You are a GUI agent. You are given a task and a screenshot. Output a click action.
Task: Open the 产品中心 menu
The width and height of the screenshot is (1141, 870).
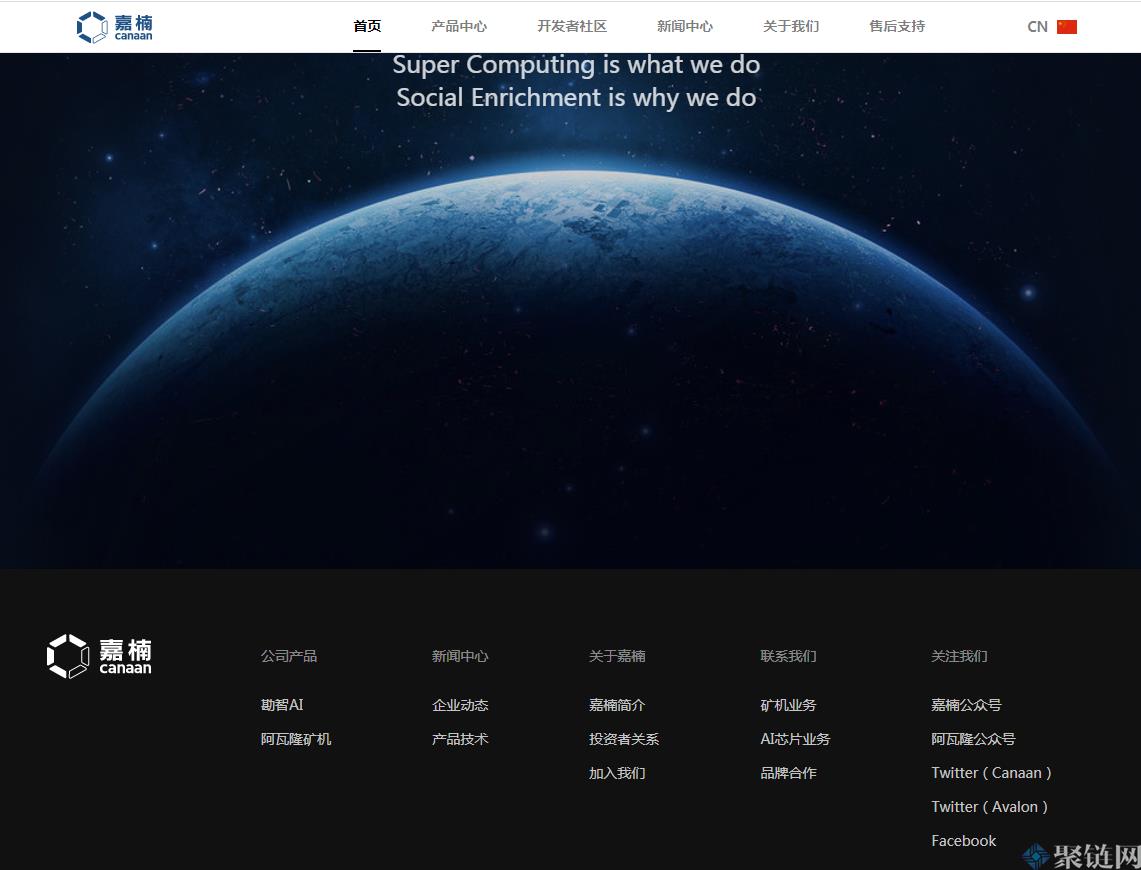click(x=458, y=26)
